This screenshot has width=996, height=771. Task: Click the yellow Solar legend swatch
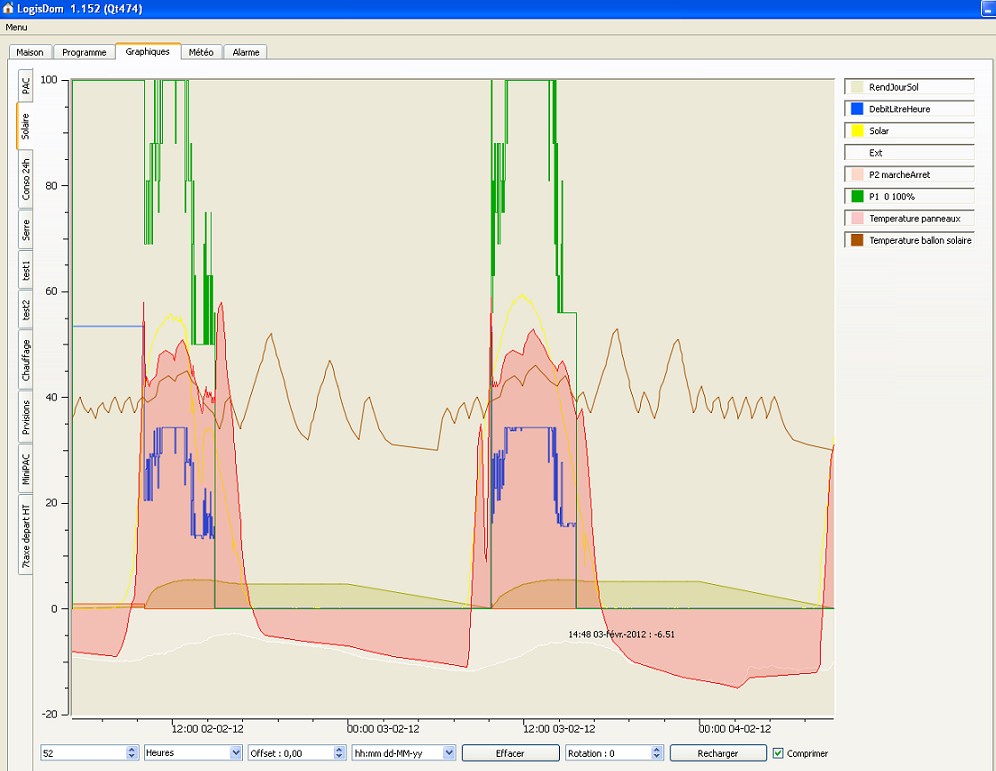pos(856,131)
